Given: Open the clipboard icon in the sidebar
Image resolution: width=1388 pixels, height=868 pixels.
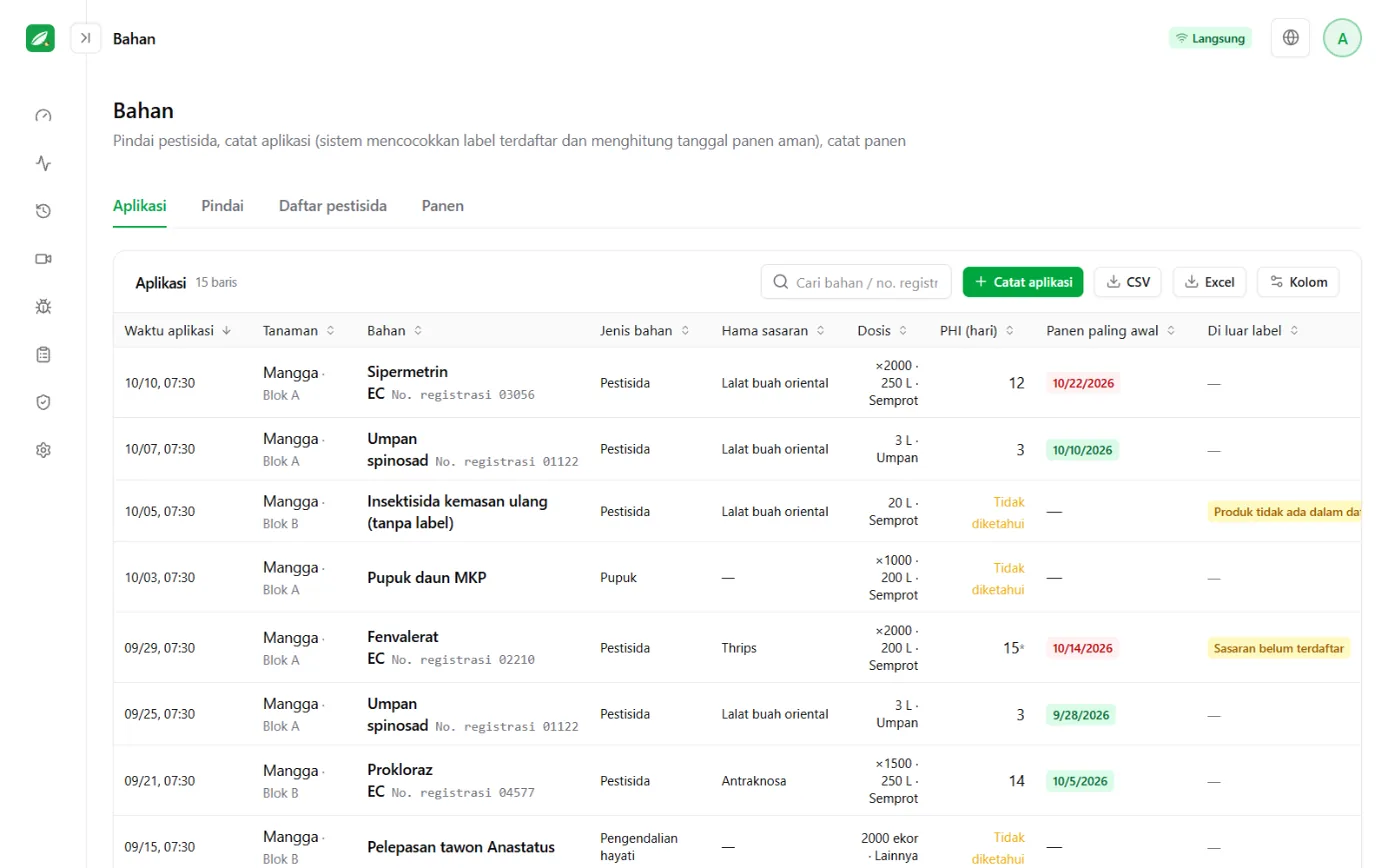Looking at the screenshot, I should (x=43, y=354).
